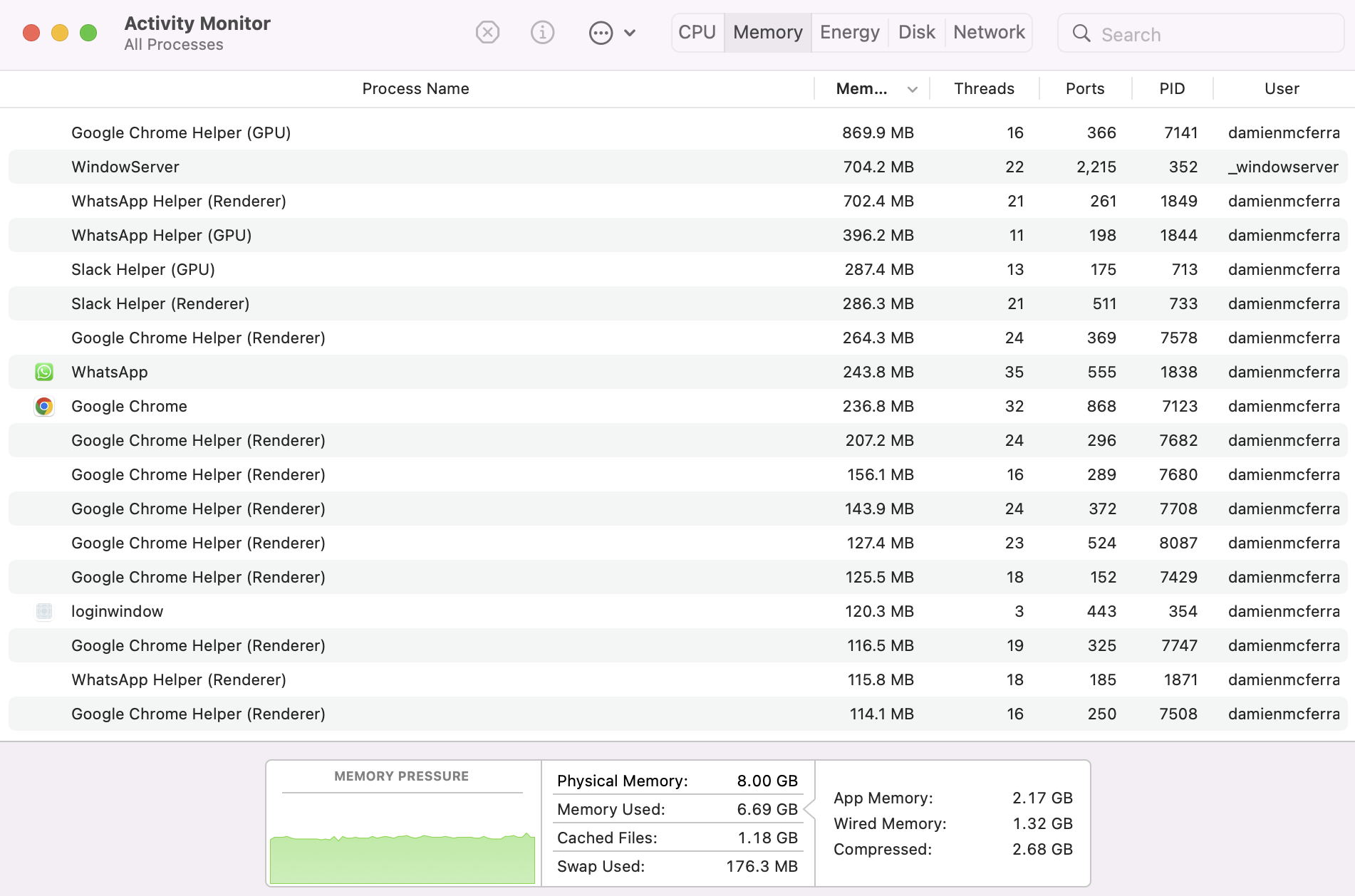Click the All Processes subtitle

coord(174,45)
